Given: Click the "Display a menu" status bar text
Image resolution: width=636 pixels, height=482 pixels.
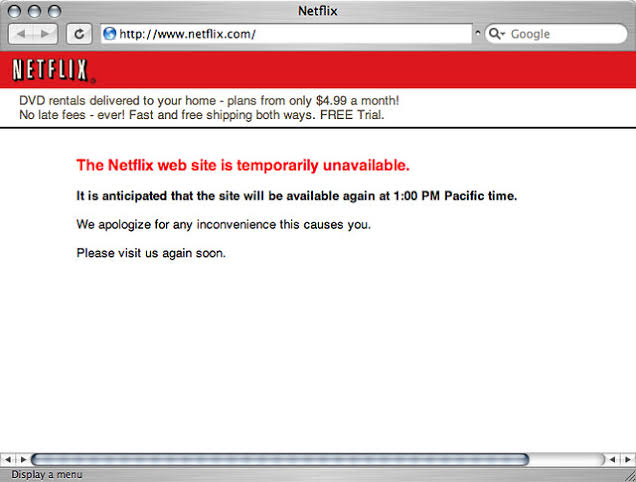Looking at the screenshot, I should (x=47, y=474).
